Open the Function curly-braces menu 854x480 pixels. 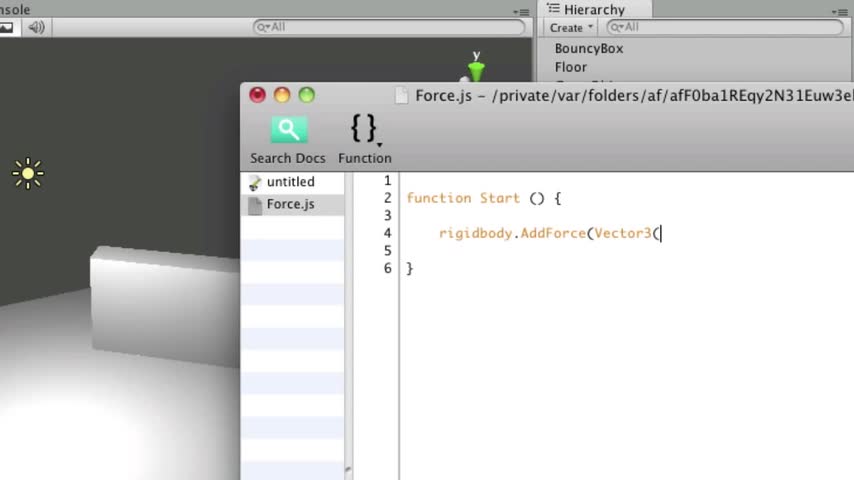click(x=364, y=139)
